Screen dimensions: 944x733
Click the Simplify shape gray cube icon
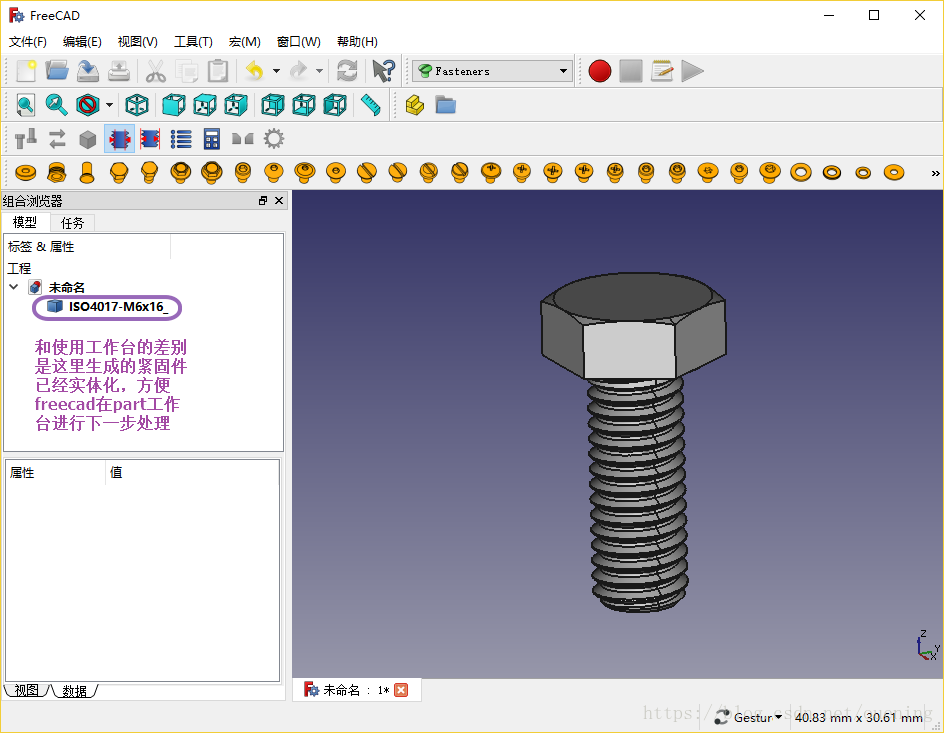point(88,139)
